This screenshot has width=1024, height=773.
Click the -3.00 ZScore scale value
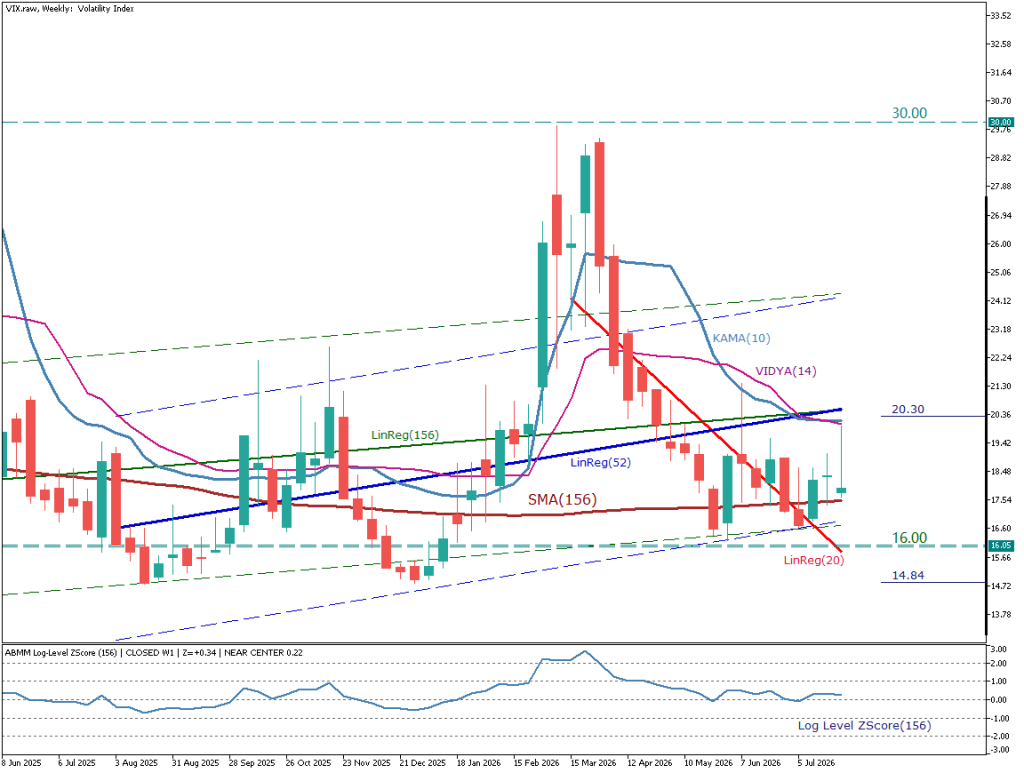999,749
